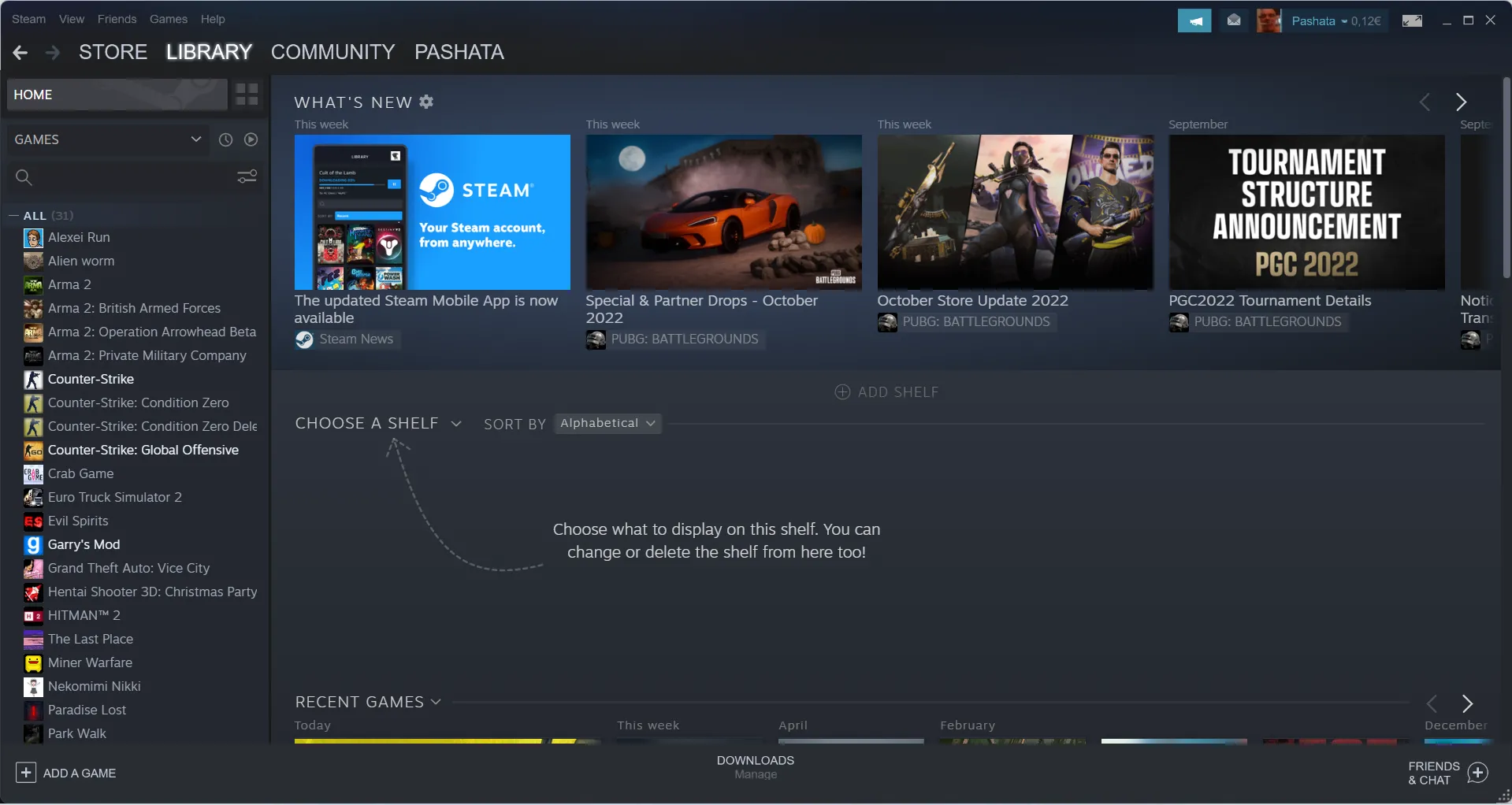The image size is (1512, 805).
Task: Open the Steam Mobile App news thumbnail
Action: click(433, 212)
